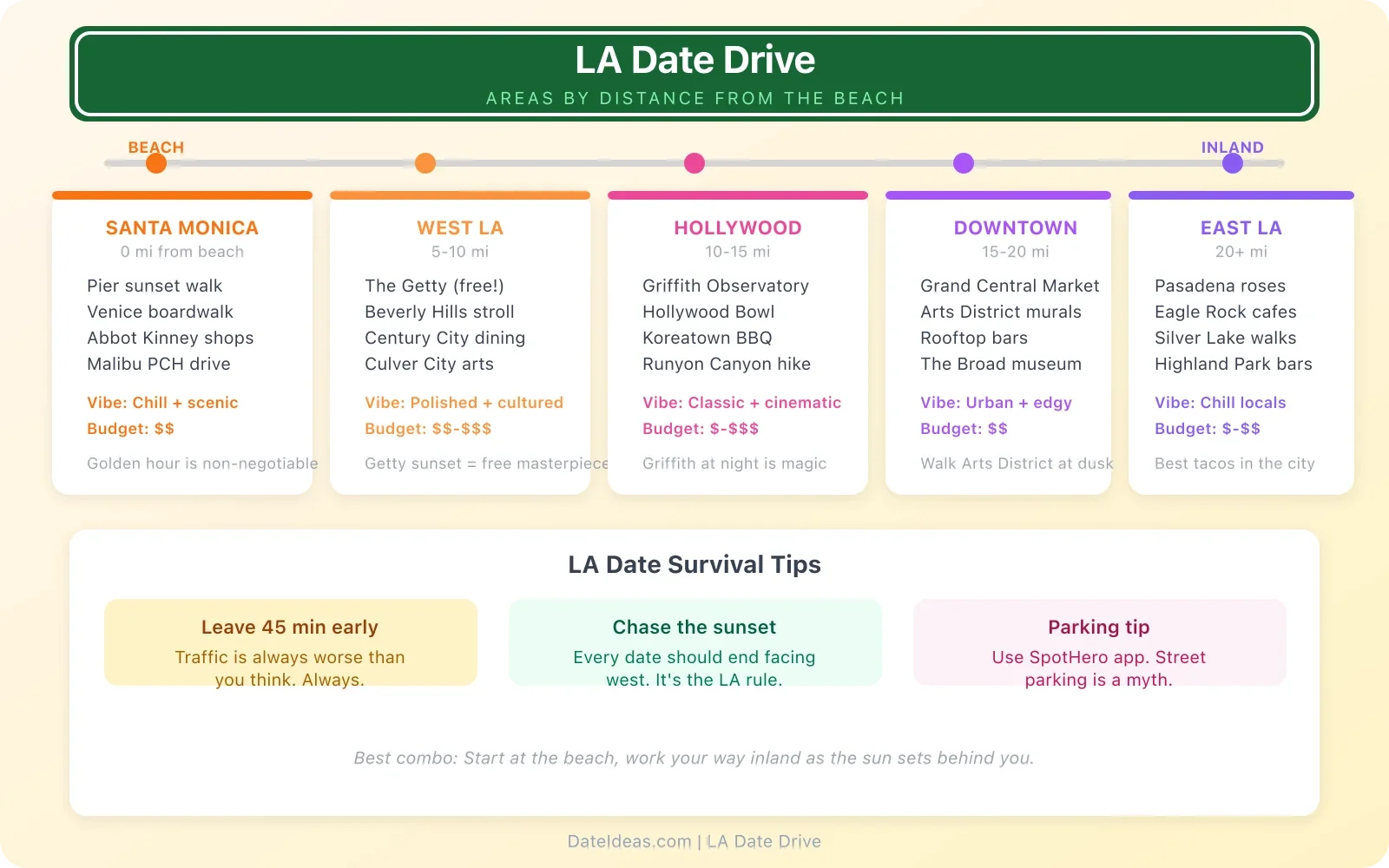This screenshot has width=1389, height=868.
Task: Open the "Parking tip" box
Action: click(1098, 642)
